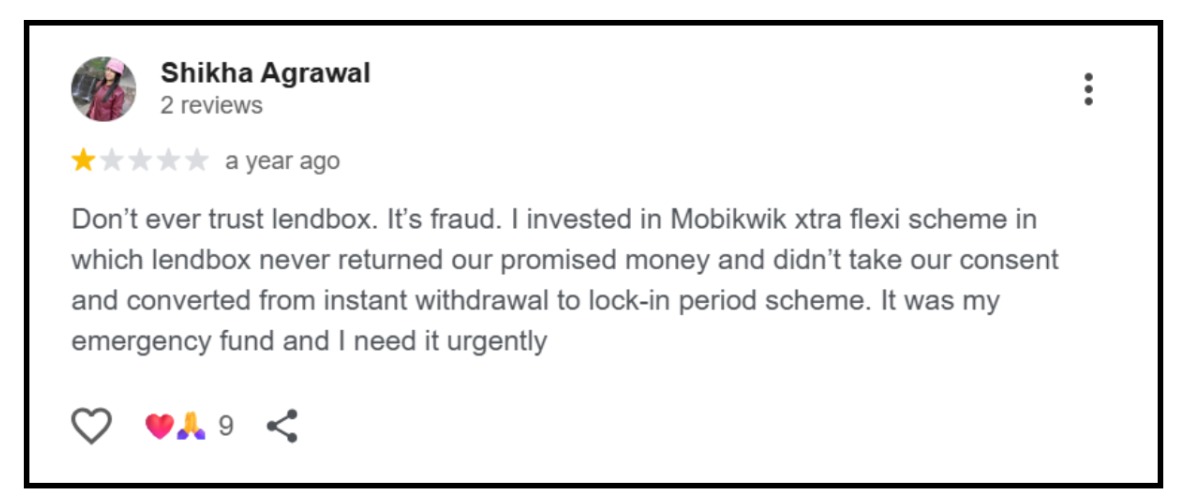Open the three-dot more options menu
Image resolution: width=1181 pixels, height=503 pixels.
[1088, 89]
